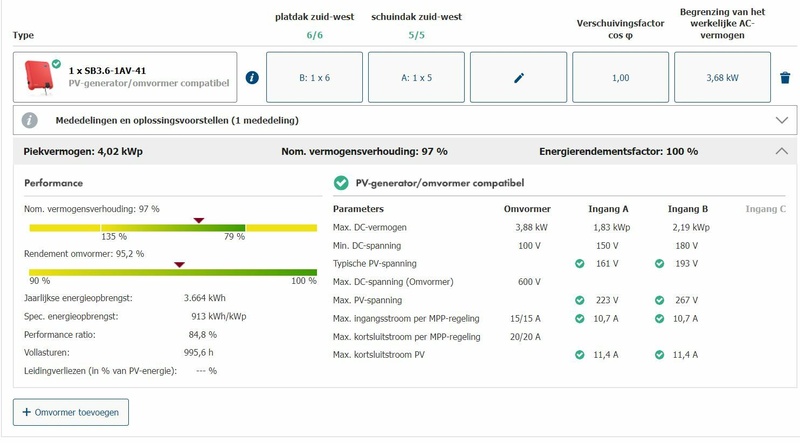Image resolution: width=800 pixels, height=443 pixels.
Task: Collapse the Piekvermogen details with chevron
Action: [782, 151]
